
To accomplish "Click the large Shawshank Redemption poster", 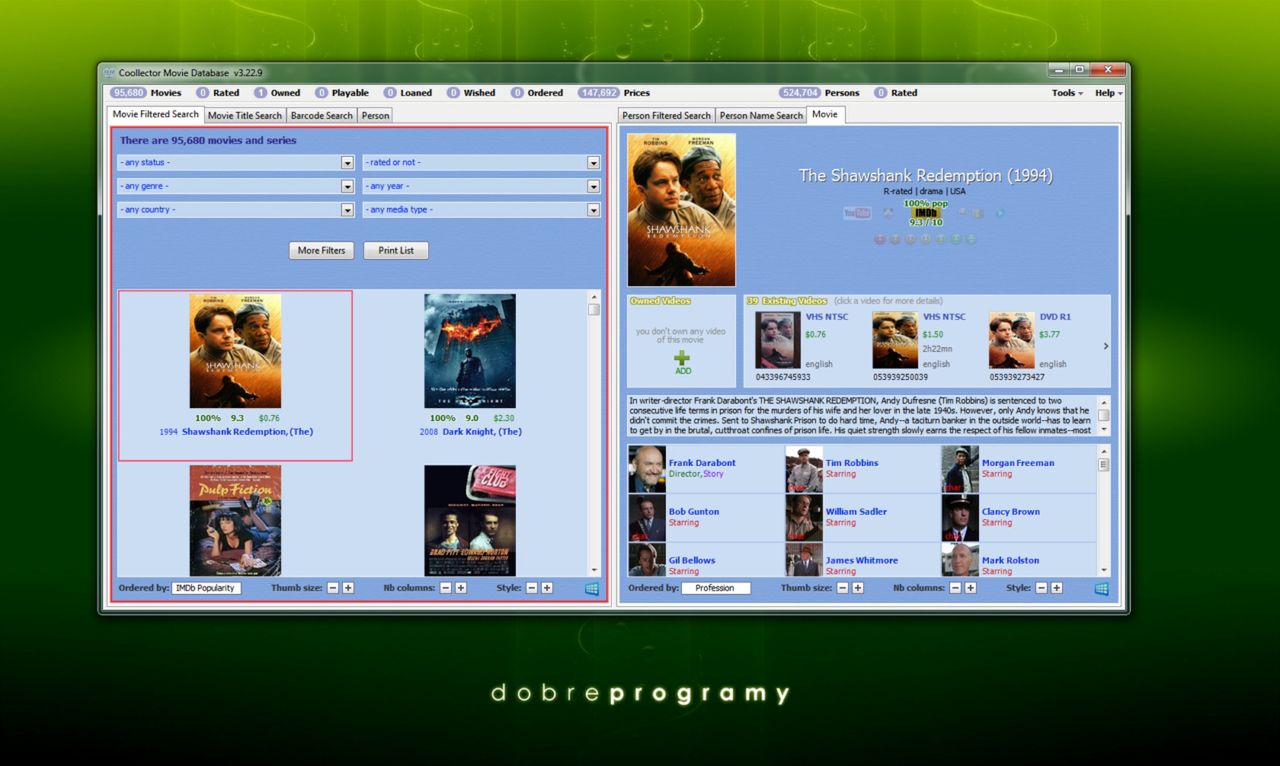I will tap(681, 210).
